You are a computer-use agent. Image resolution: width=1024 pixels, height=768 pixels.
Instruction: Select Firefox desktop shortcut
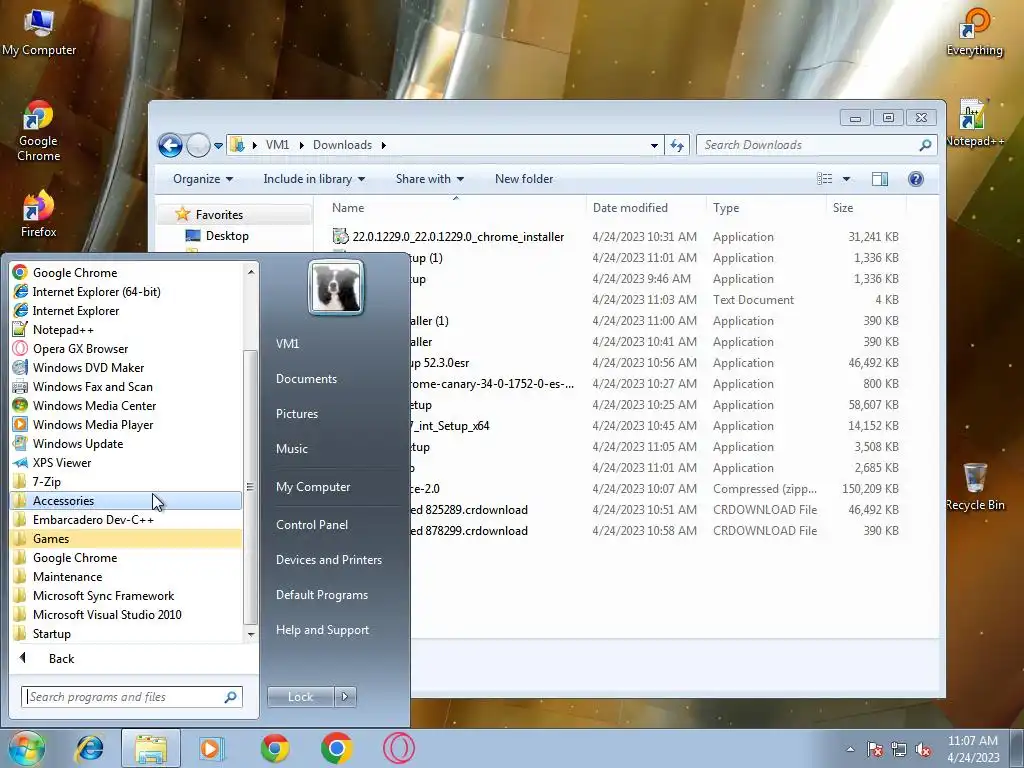(x=39, y=214)
